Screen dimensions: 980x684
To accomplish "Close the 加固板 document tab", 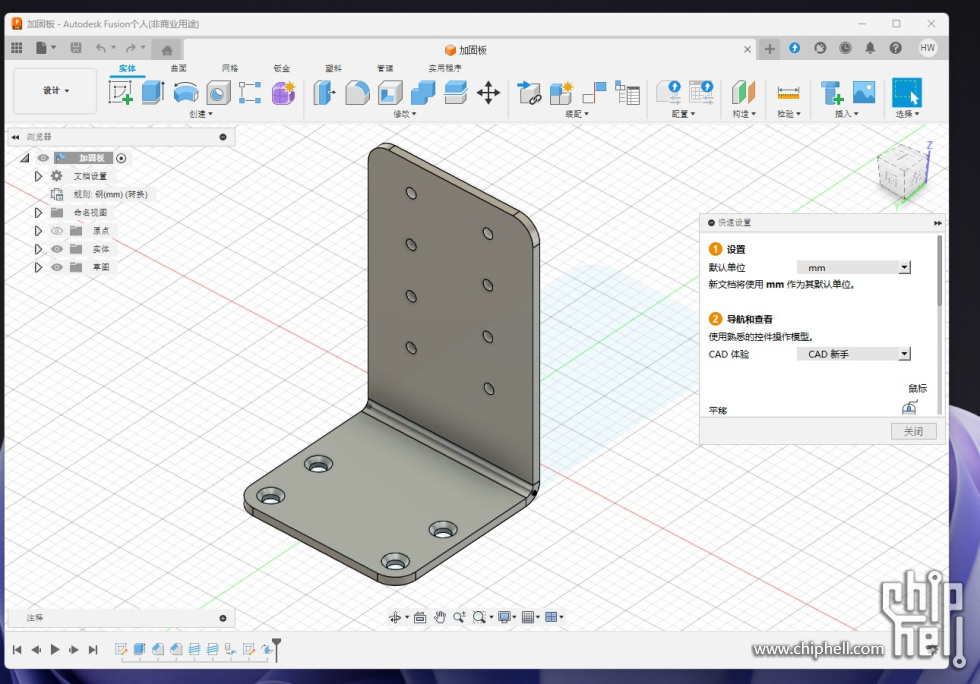I will 747,49.
